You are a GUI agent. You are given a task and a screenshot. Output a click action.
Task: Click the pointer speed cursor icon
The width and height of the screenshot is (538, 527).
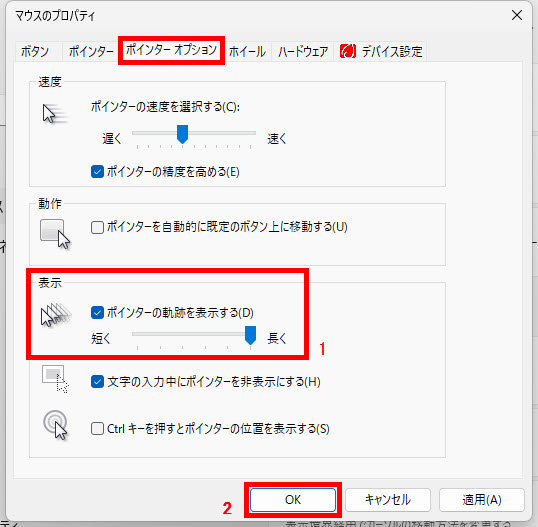pos(55,114)
